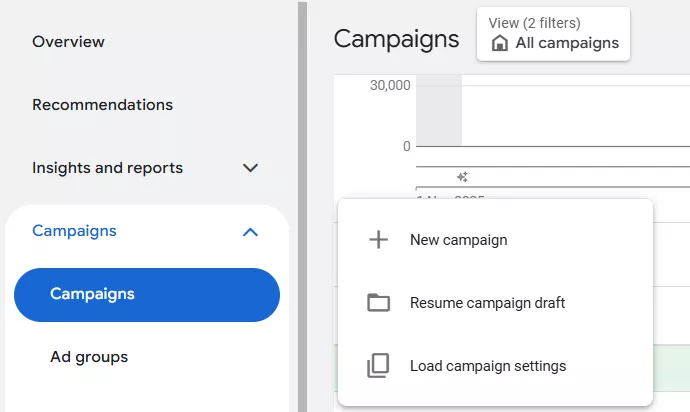Select Load campaign settings option
Viewport: 690px width, 412px height.
[487, 366]
